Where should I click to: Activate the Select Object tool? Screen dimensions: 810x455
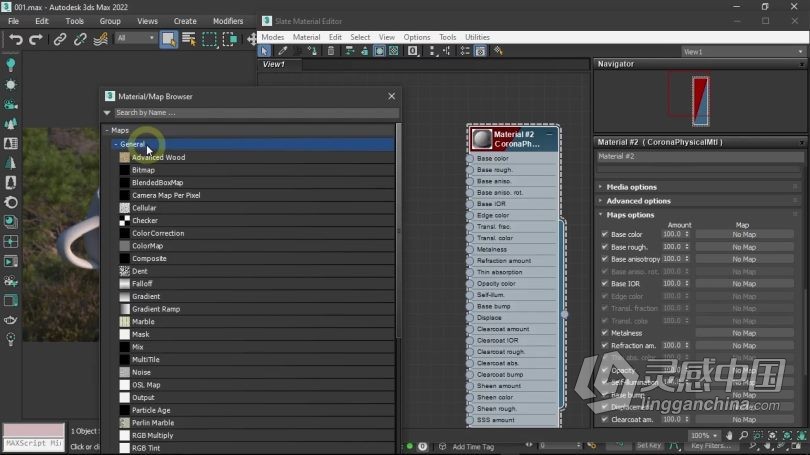click(x=168, y=39)
